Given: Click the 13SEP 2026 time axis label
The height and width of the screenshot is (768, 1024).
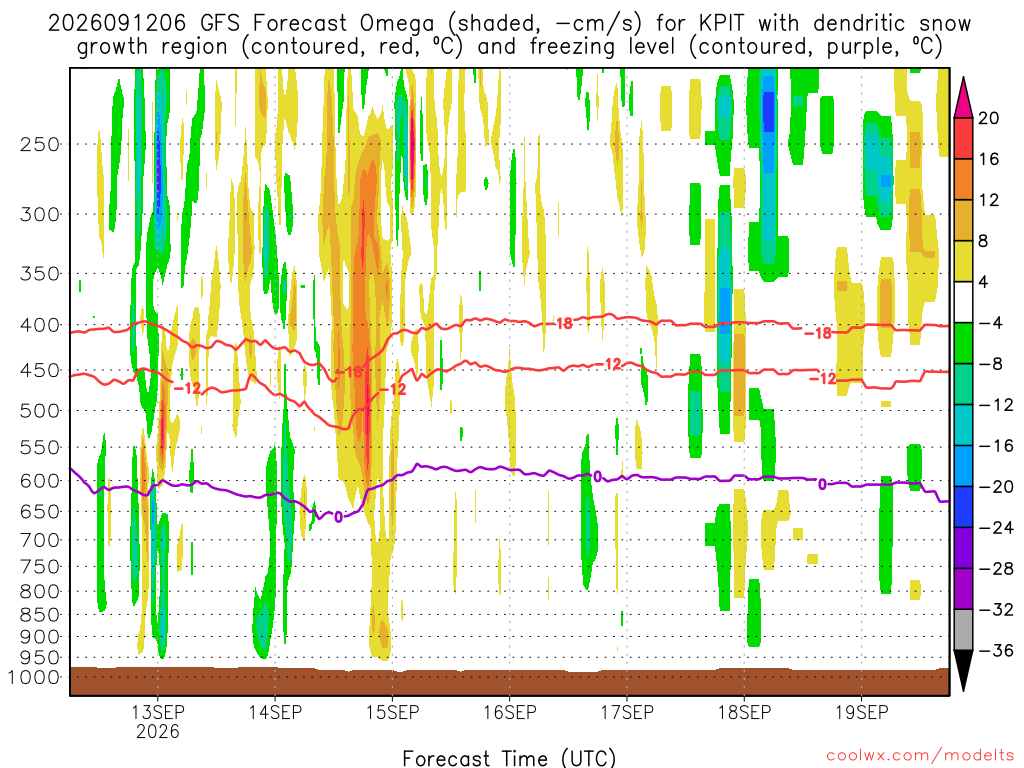Looking at the screenshot, I should [x=157, y=721].
